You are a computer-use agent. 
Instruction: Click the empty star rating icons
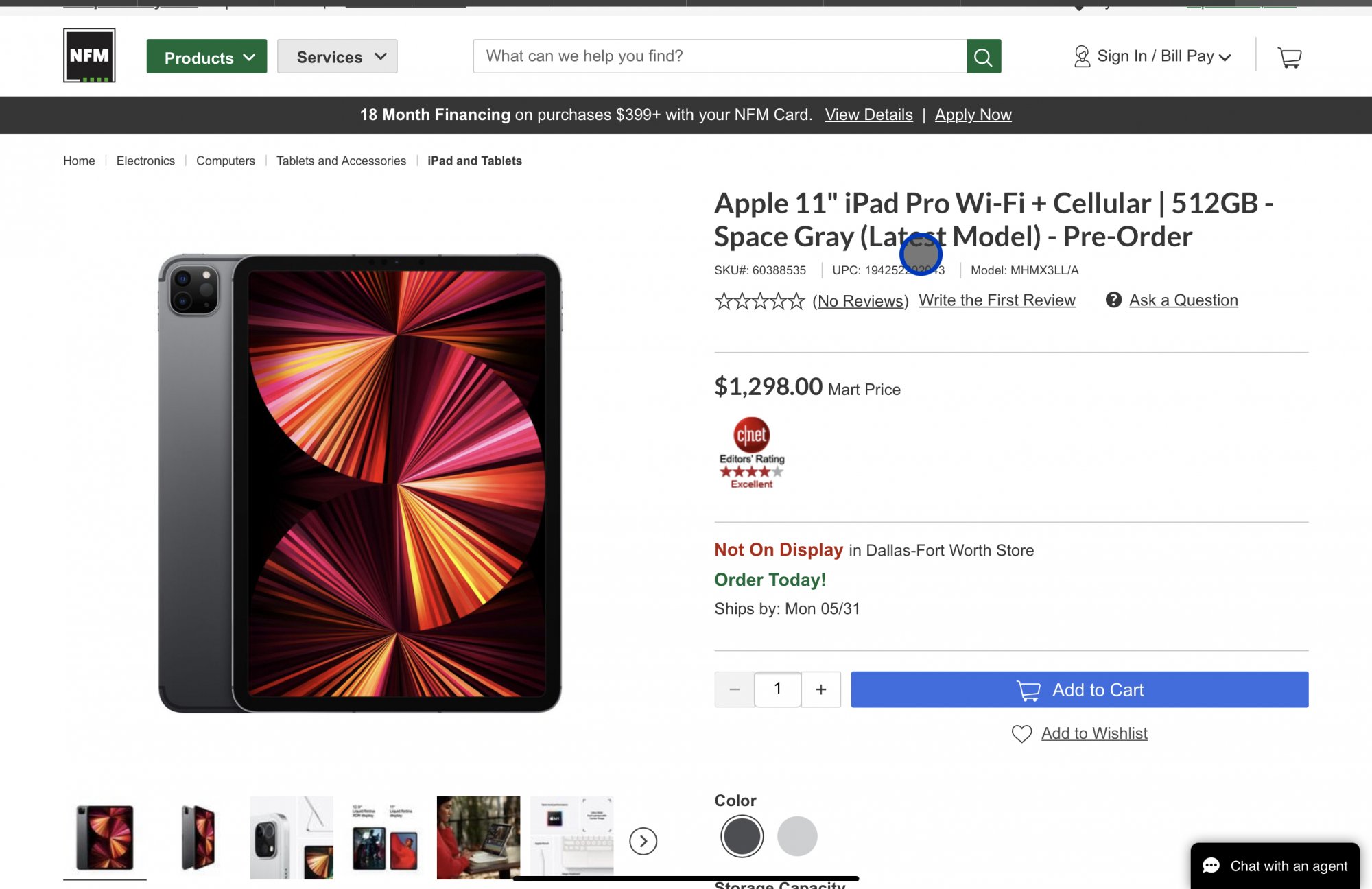click(x=759, y=301)
